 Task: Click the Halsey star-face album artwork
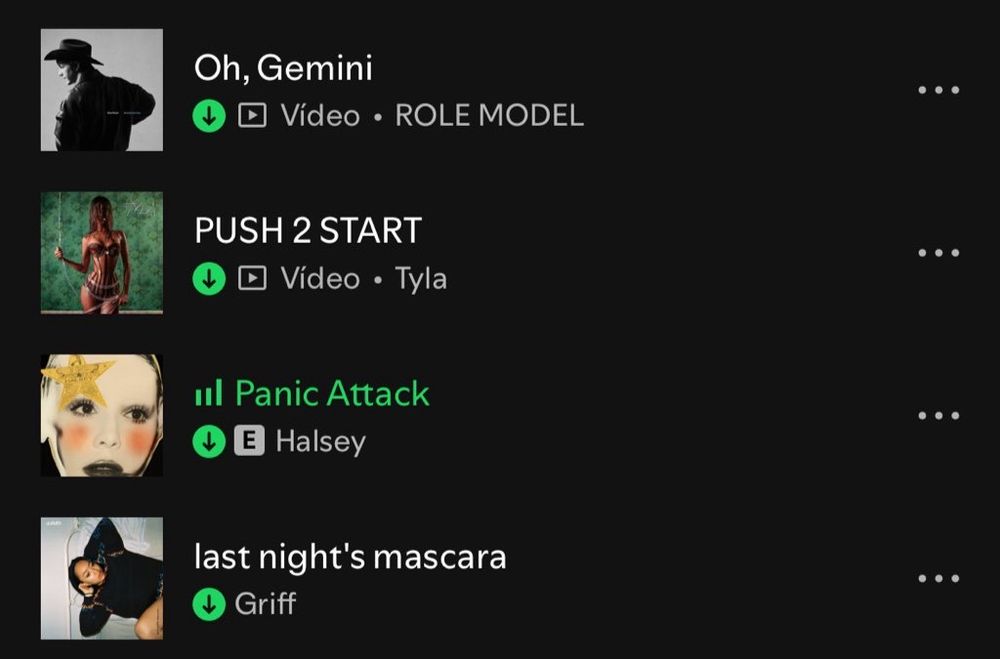tap(102, 415)
